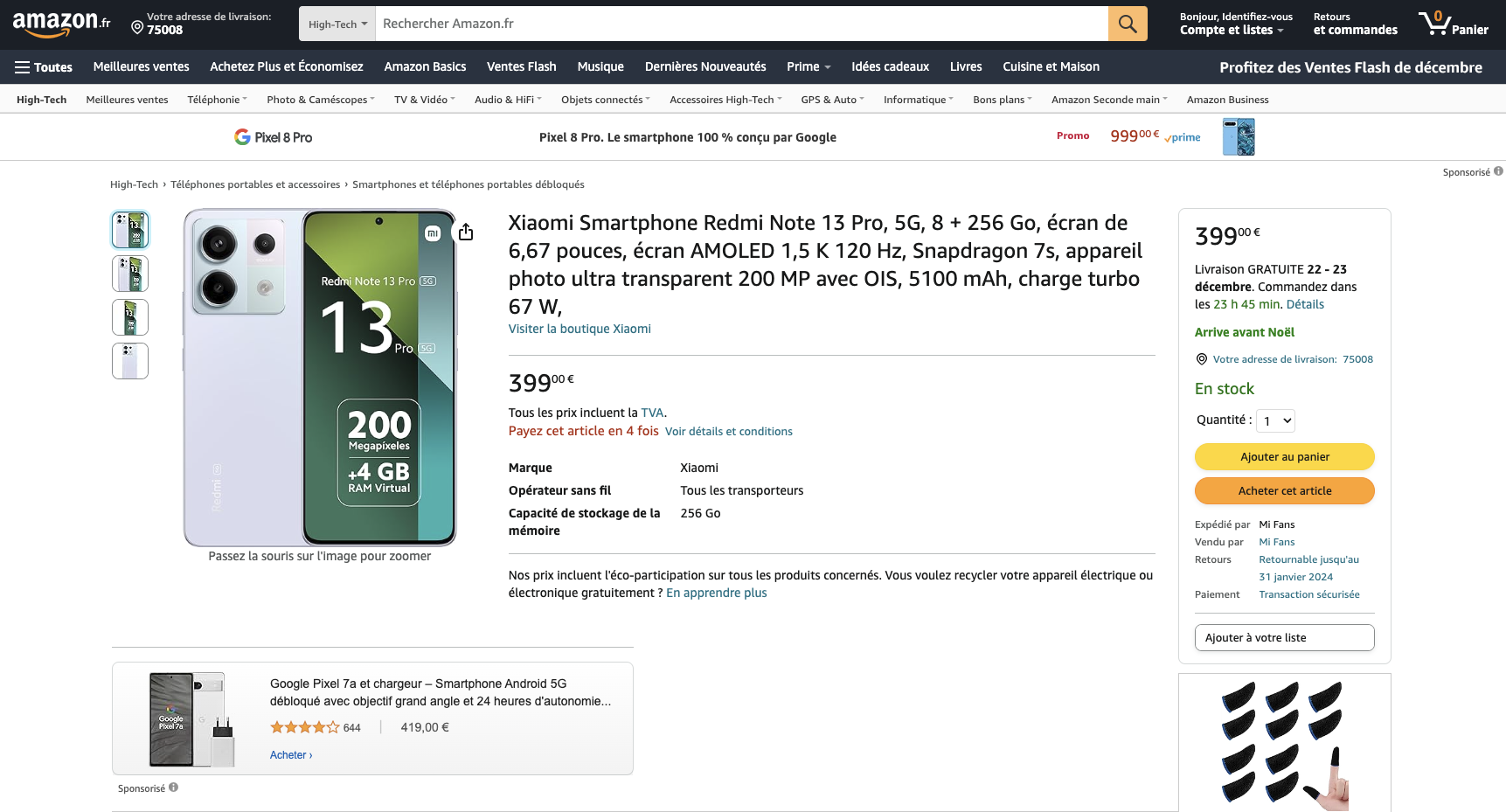Open the shopping cart Panier icon
Image resolution: width=1506 pixels, height=812 pixels.
1453,24
